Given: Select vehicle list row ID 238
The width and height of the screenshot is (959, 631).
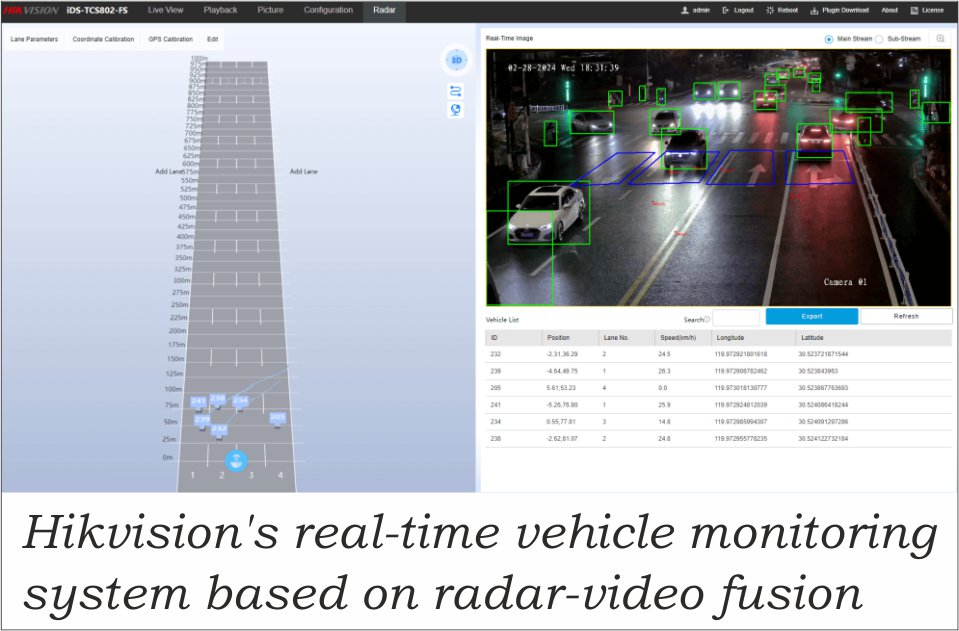Looking at the screenshot, I should (x=719, y=438).
